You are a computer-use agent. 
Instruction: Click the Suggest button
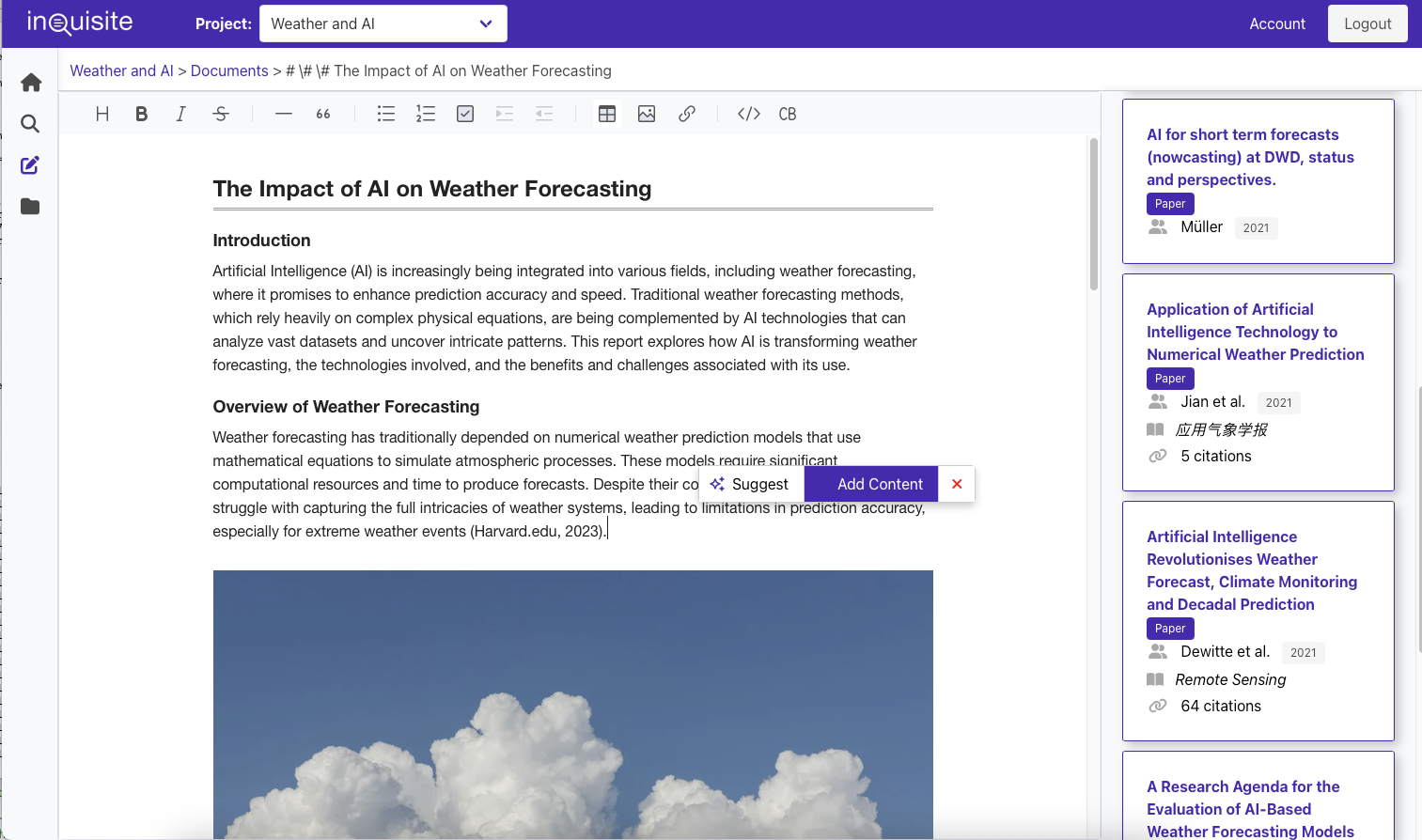(750, 484)
